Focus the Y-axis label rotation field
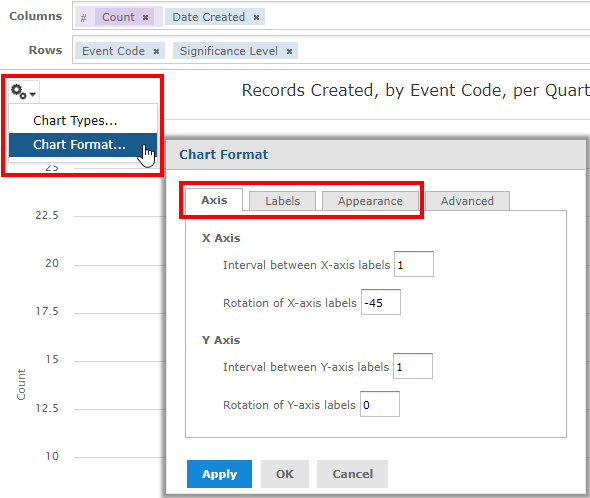The width and height of the screenshot is (590, 498). pos(380,404)
